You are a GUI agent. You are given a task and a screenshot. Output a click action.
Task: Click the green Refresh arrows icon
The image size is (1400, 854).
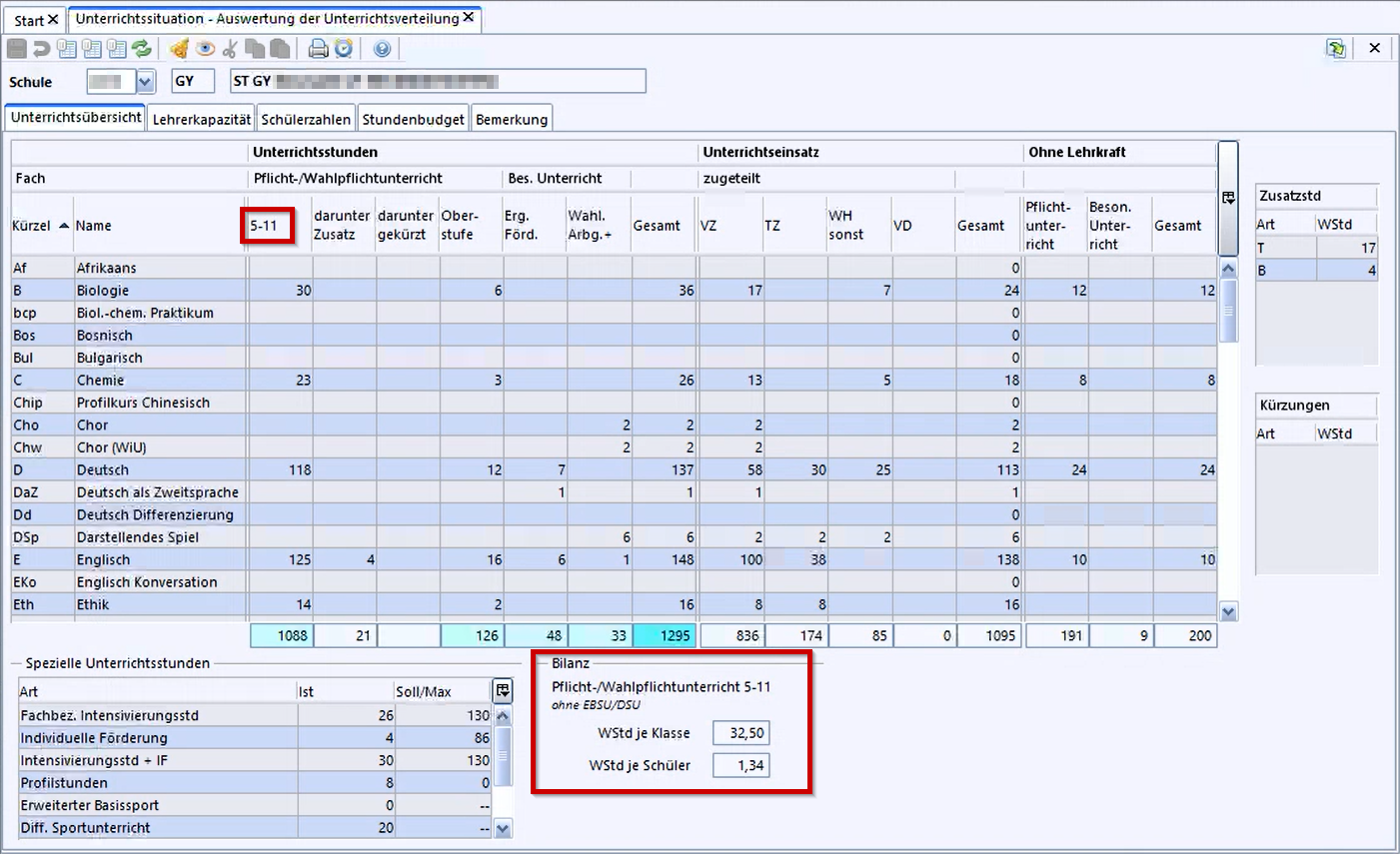coord(141,48)
